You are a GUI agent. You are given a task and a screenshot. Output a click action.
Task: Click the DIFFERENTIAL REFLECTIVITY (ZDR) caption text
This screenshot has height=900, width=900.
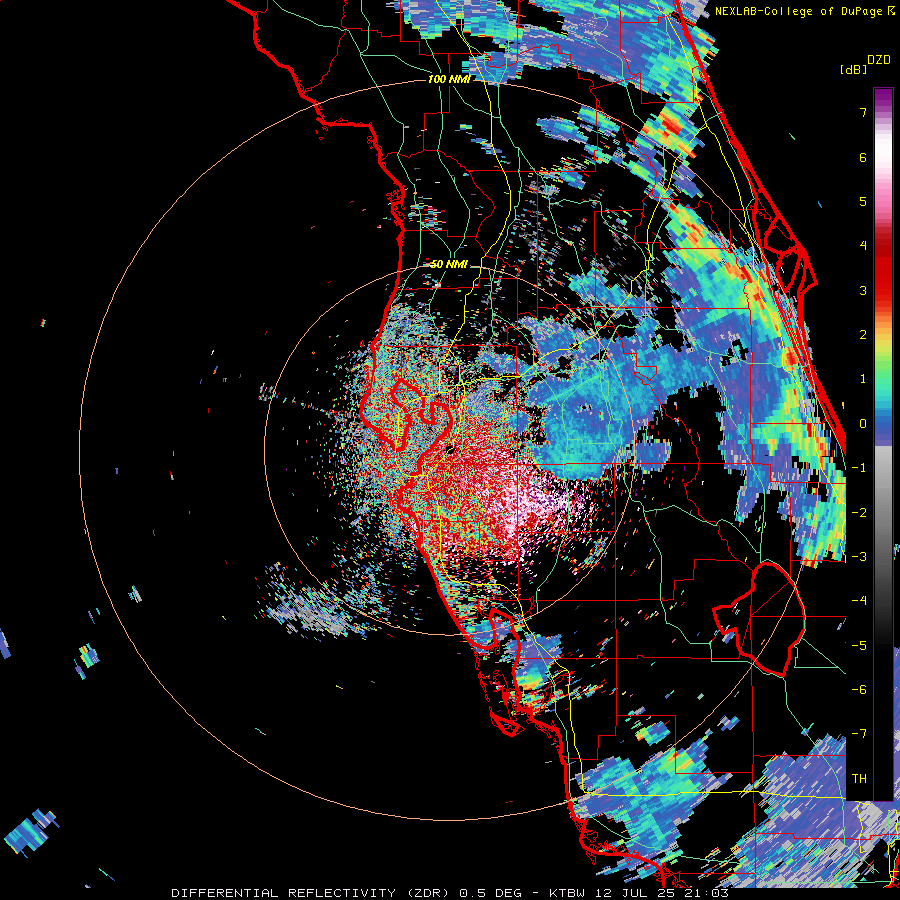[311, 893]
